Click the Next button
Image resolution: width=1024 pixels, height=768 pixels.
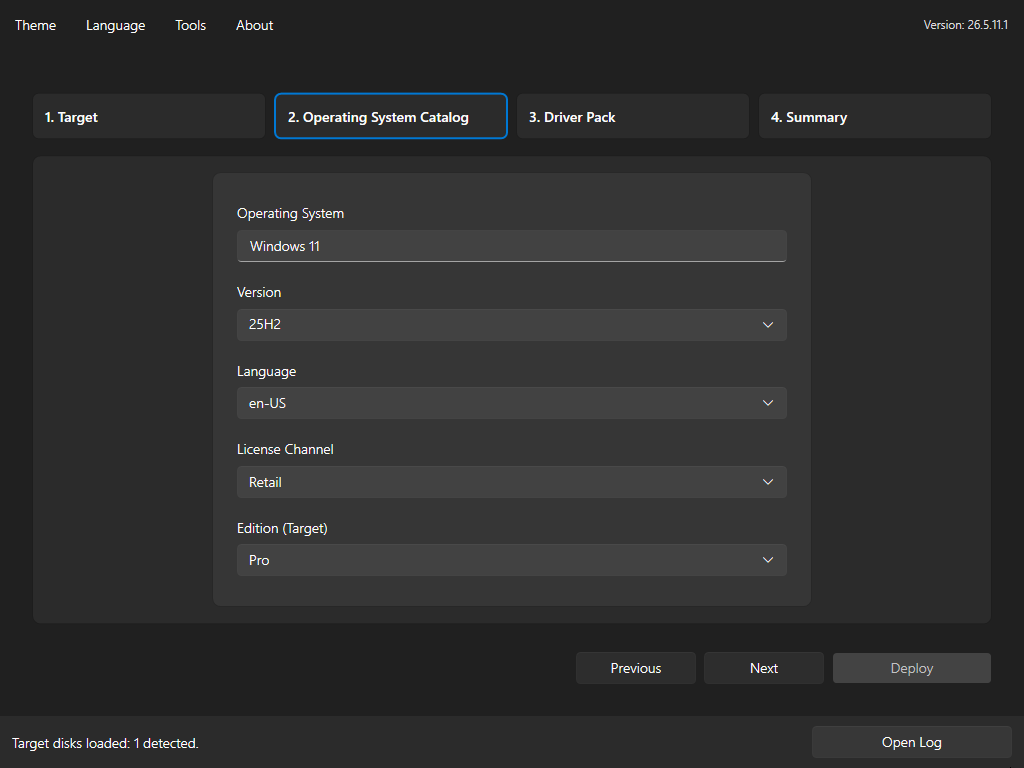[x=763, y=668]
